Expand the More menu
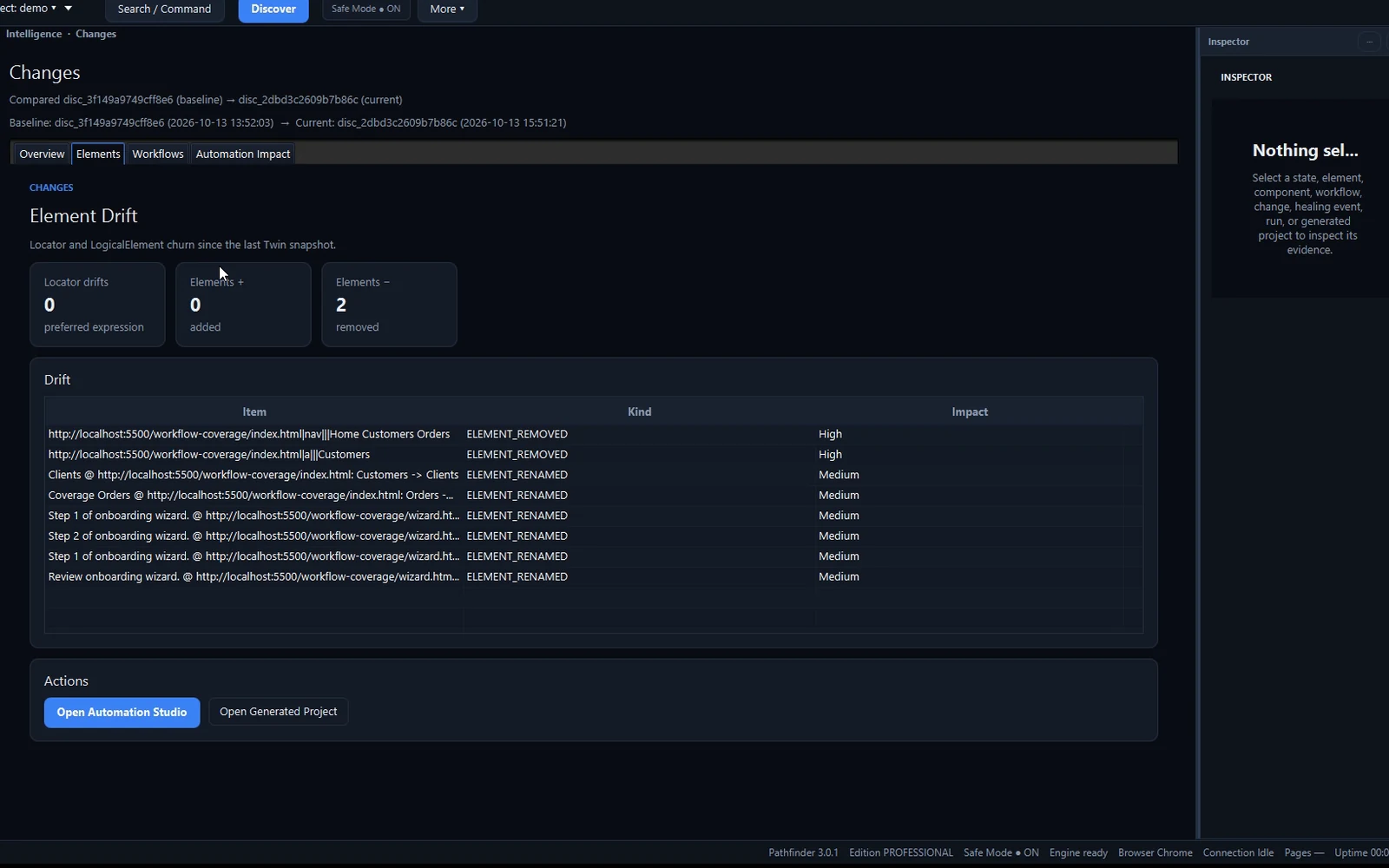 447,9
